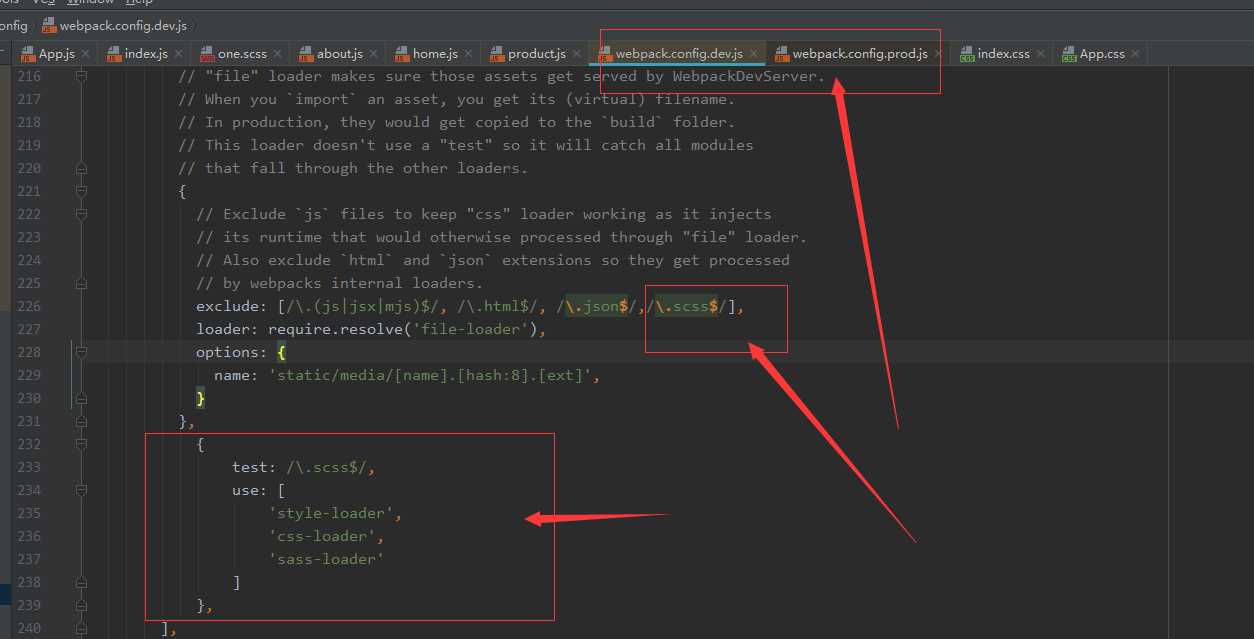Close the product.js tab
Viewport: 1254px width, 639px height.
[x=576, y=54]
